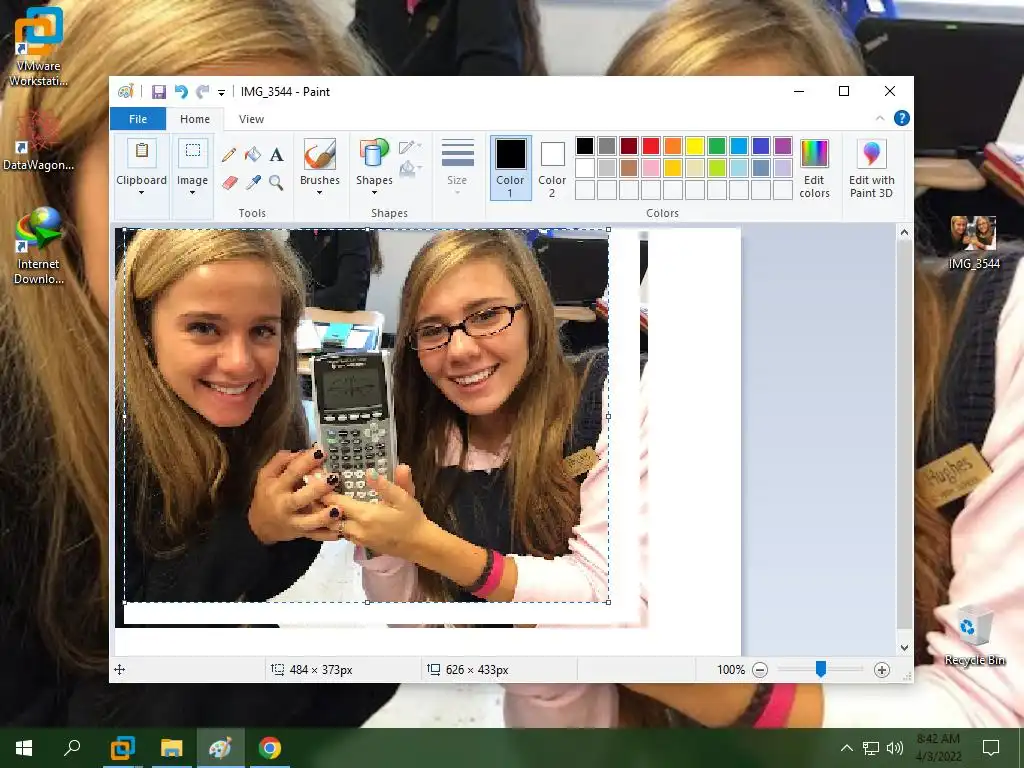Image resolution: width=1024 pixels, height=768 pixels.
Task: Click the Clipboard paste icon
Action: 142,152
